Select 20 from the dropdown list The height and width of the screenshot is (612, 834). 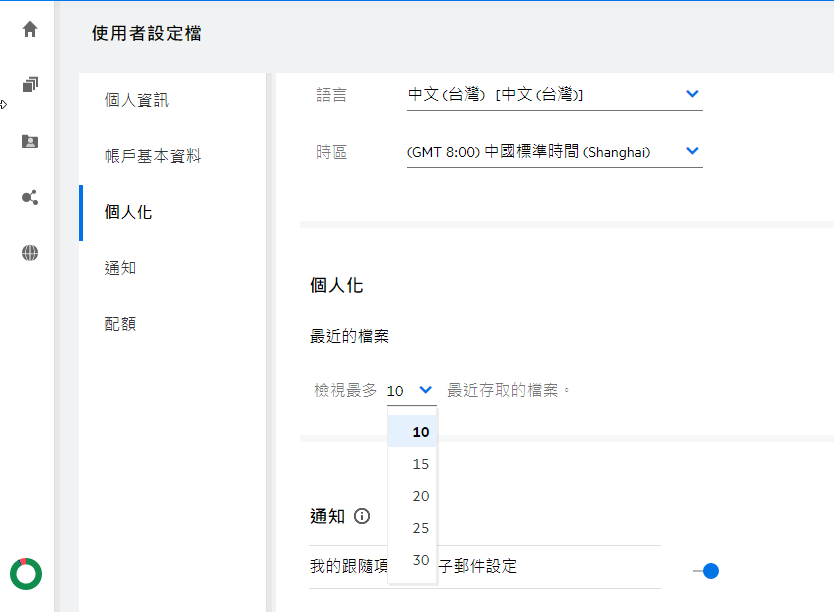coord(420,496)
